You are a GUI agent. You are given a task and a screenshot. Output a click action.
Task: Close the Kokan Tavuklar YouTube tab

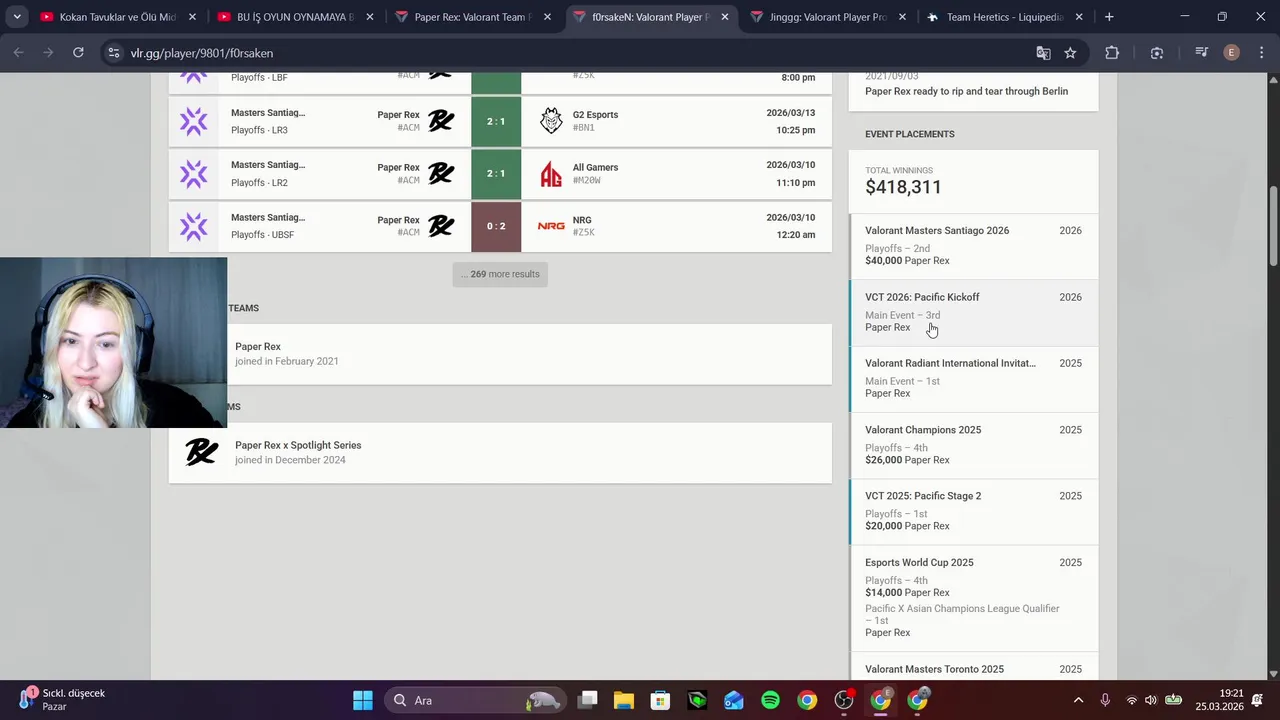pyautogui.click(x=192, y=17)
